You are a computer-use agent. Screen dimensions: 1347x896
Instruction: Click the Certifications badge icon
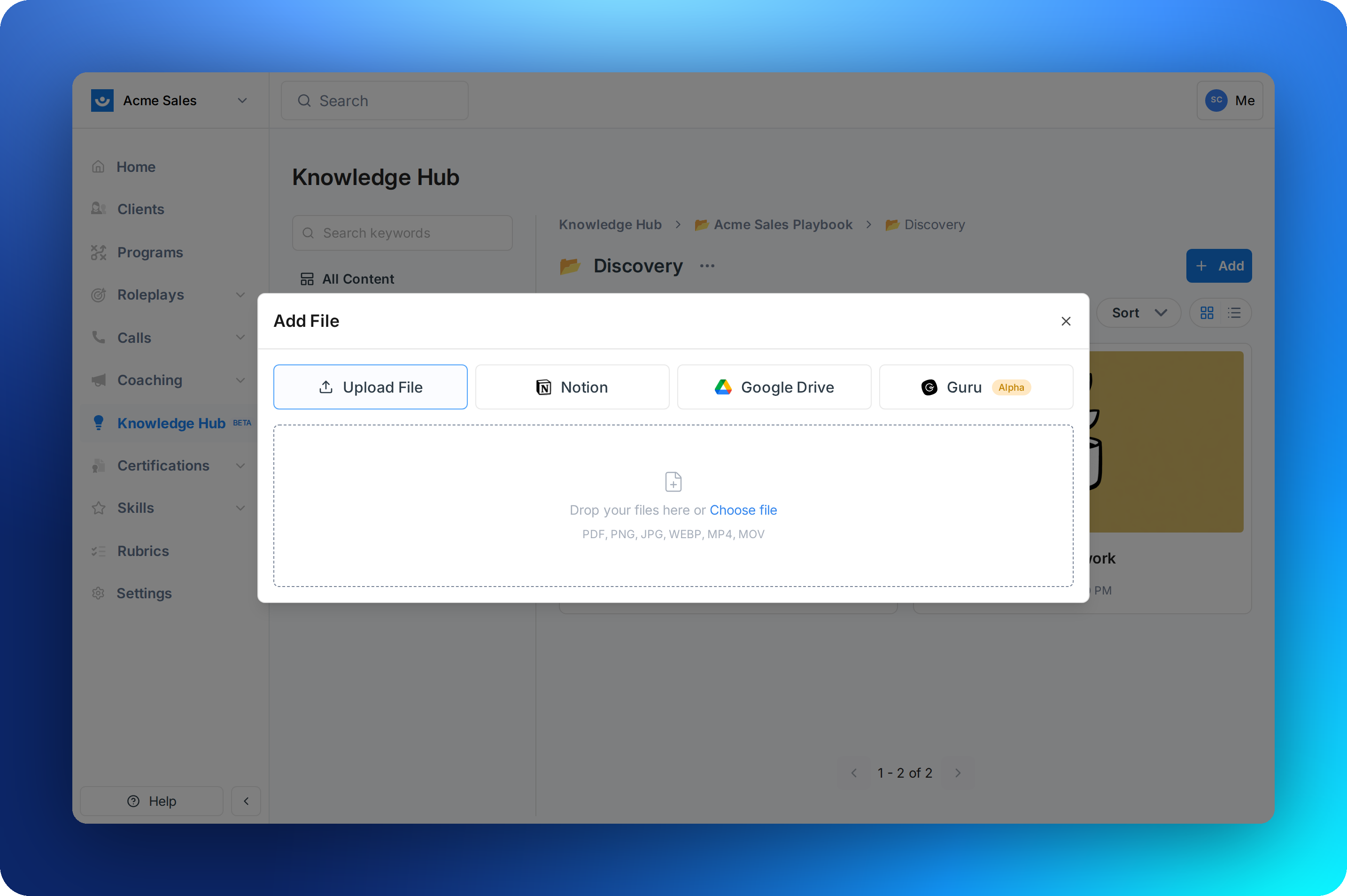(x=98, y=466)
